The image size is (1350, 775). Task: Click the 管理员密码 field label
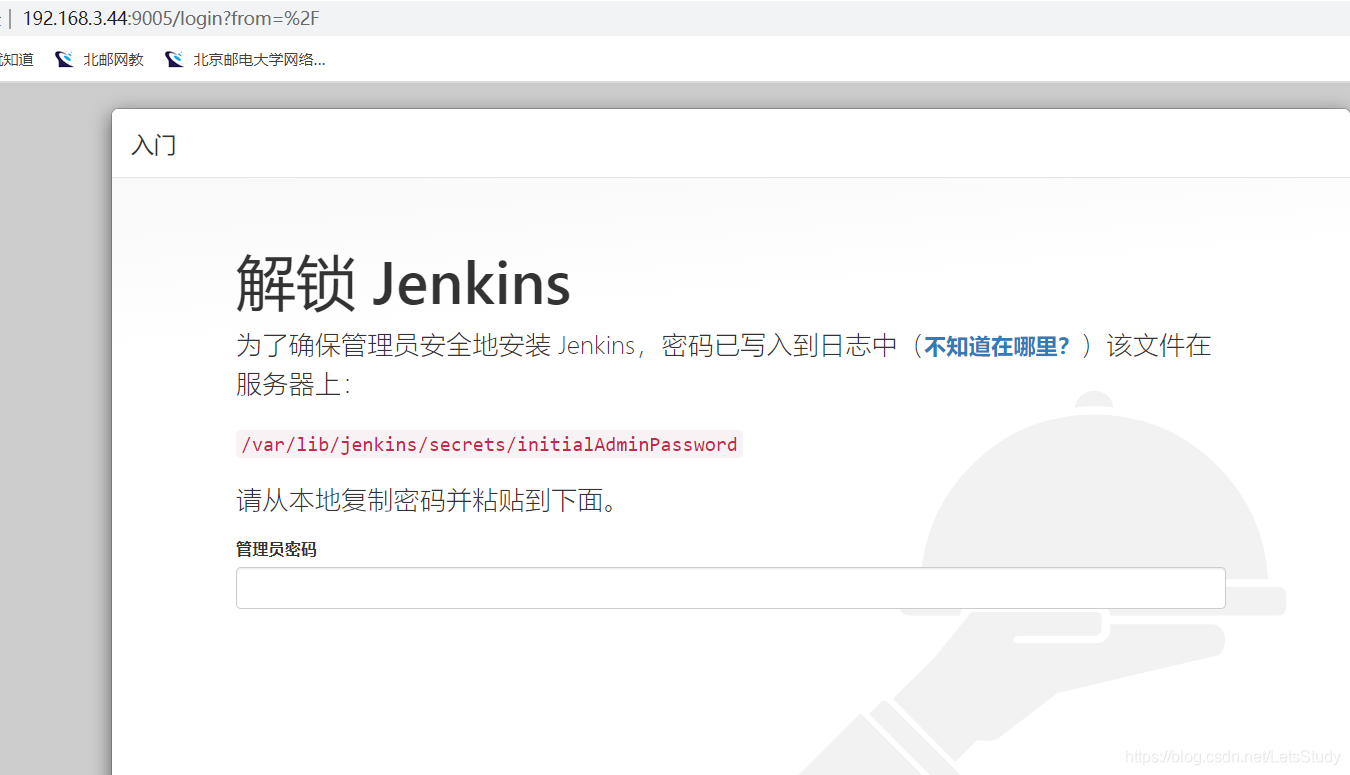coord(276,549)
